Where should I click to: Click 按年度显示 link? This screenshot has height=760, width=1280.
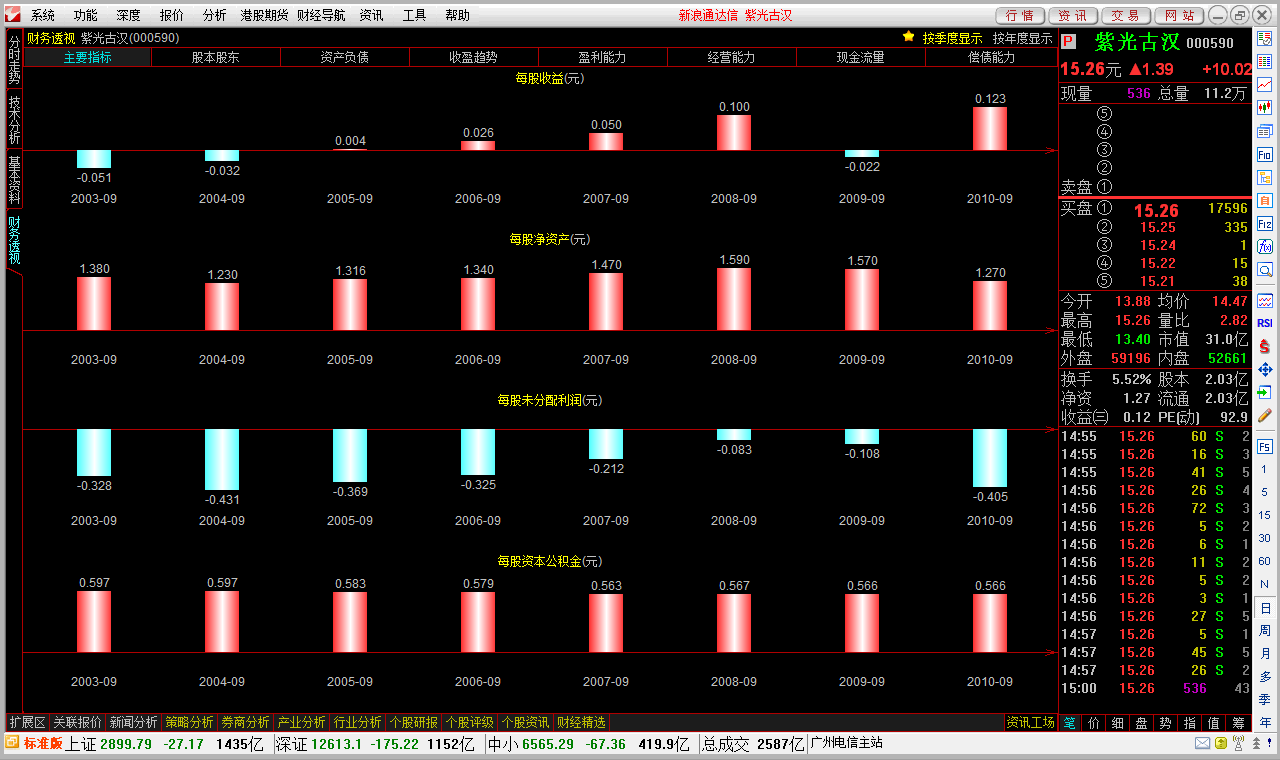point(1022,38)
